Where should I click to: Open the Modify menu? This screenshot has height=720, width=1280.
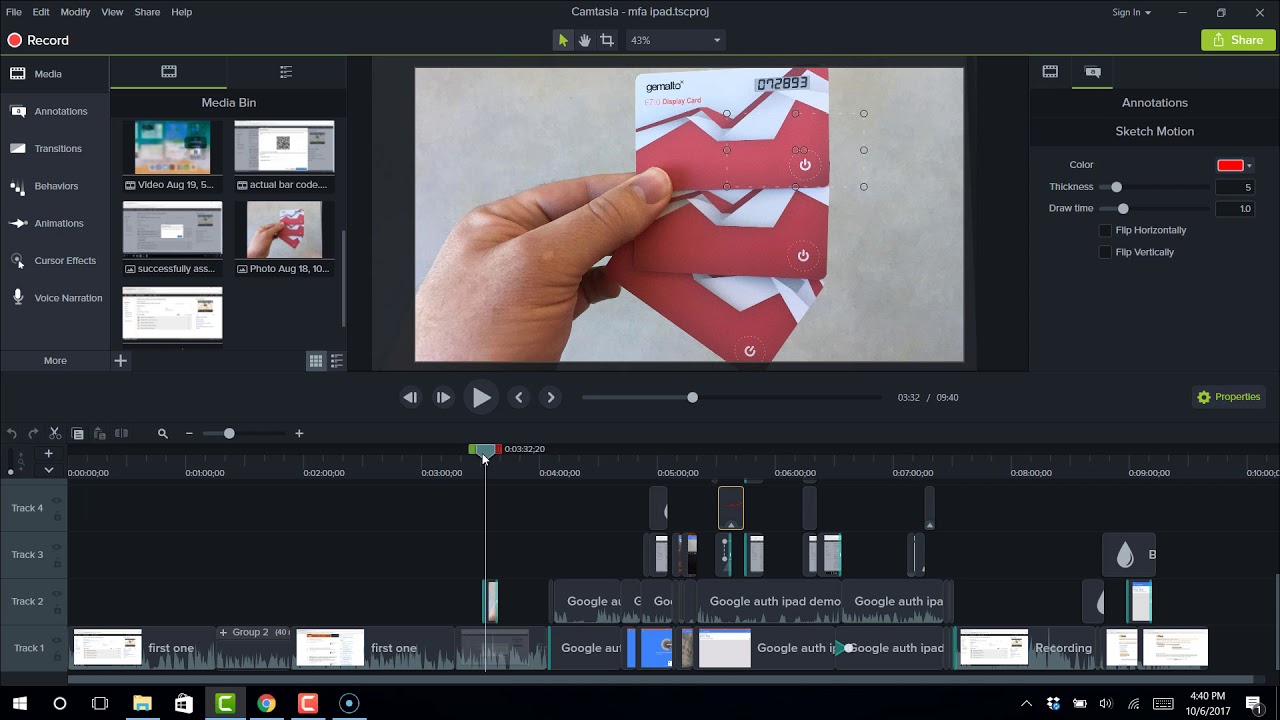click(75, 12)
